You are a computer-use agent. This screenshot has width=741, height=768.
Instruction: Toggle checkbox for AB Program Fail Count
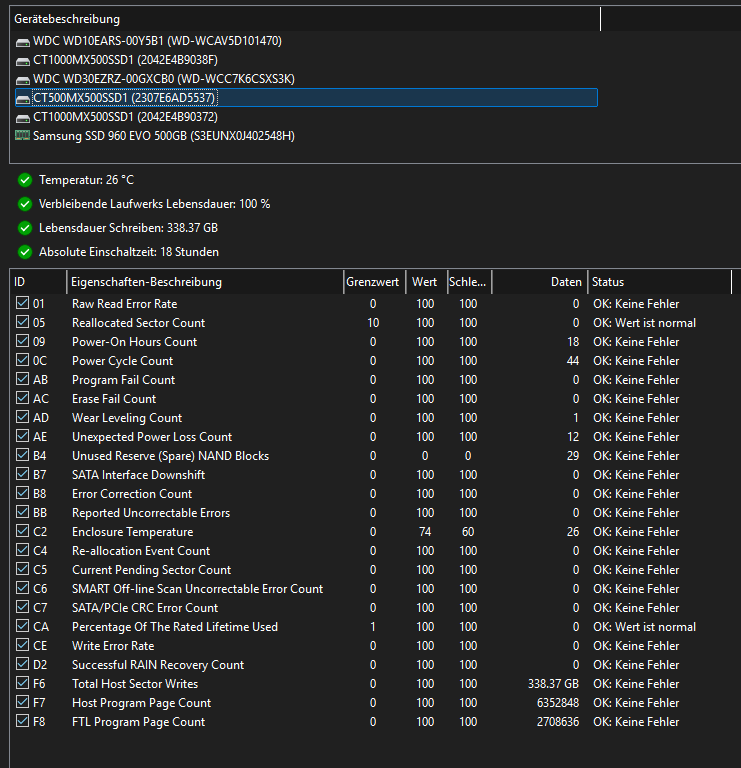[x=22, y=379]
